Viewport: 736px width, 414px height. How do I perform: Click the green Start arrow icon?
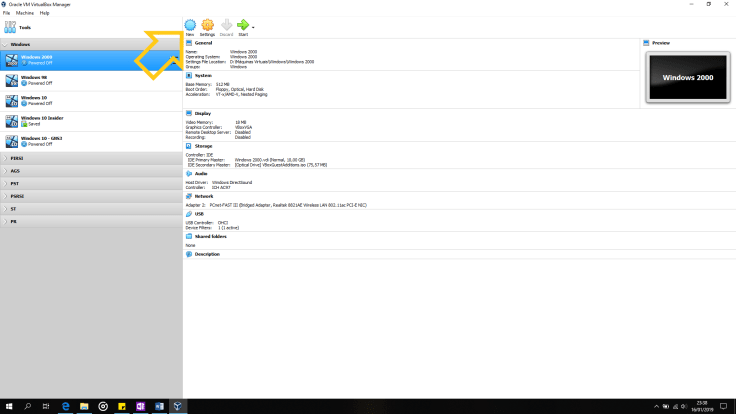tap(242, 25)
